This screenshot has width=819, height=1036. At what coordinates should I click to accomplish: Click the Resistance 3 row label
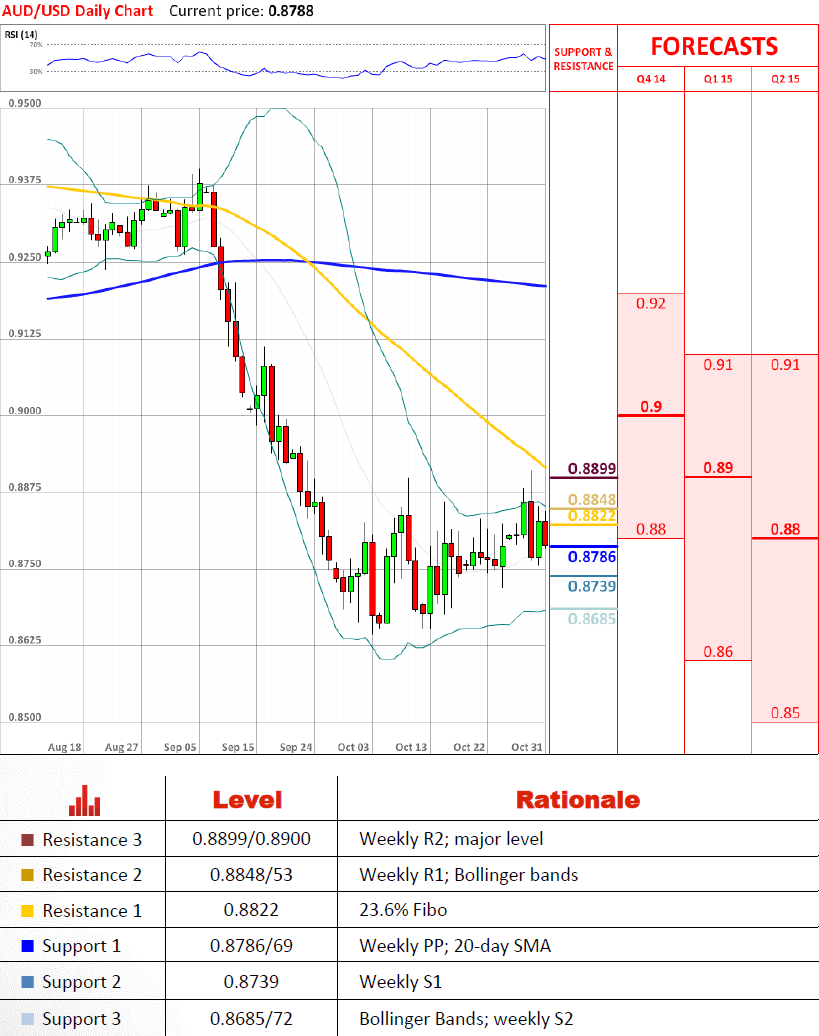coord(92,840)
